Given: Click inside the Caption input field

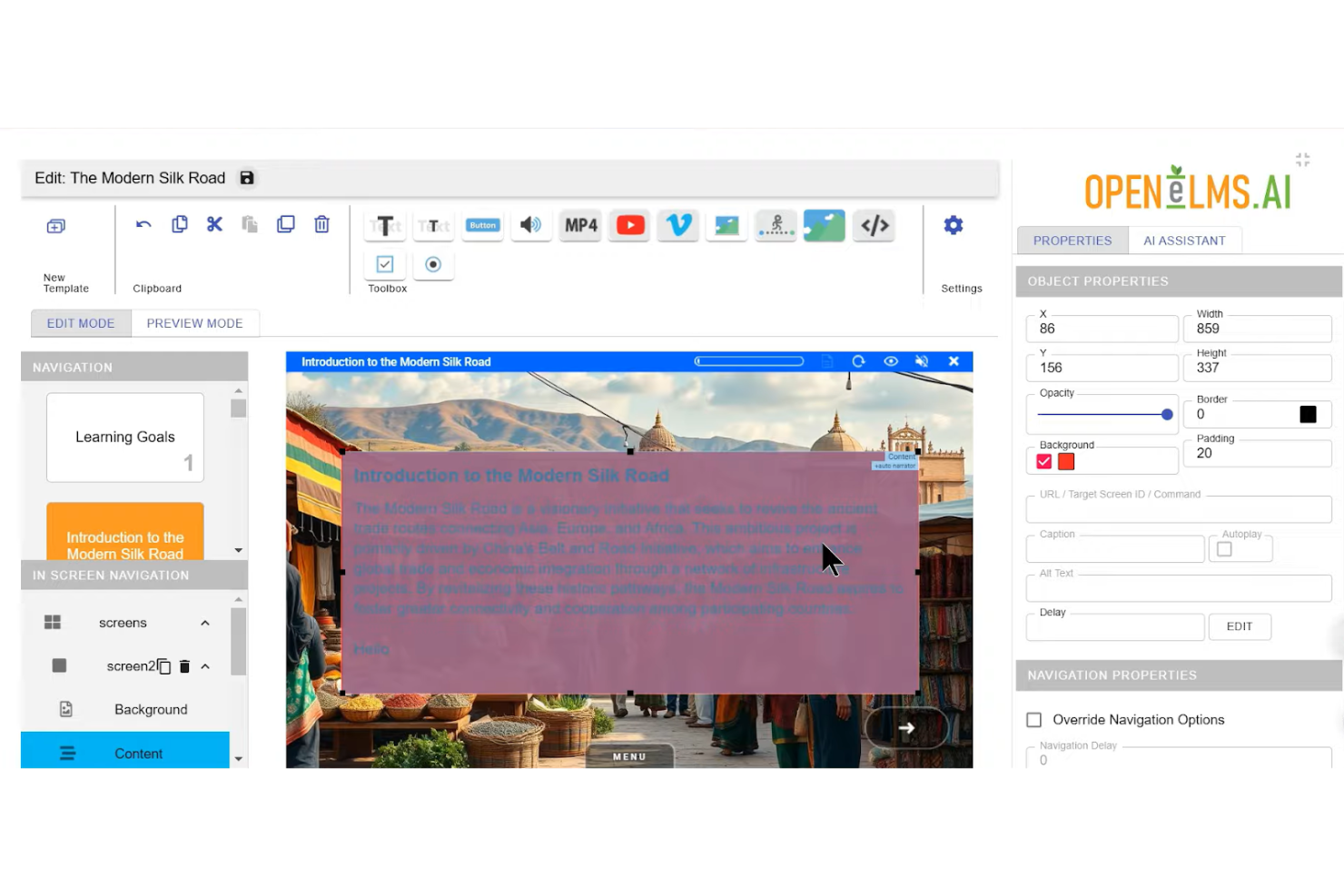Looking at the screenshot, I should pos(1114,548).
